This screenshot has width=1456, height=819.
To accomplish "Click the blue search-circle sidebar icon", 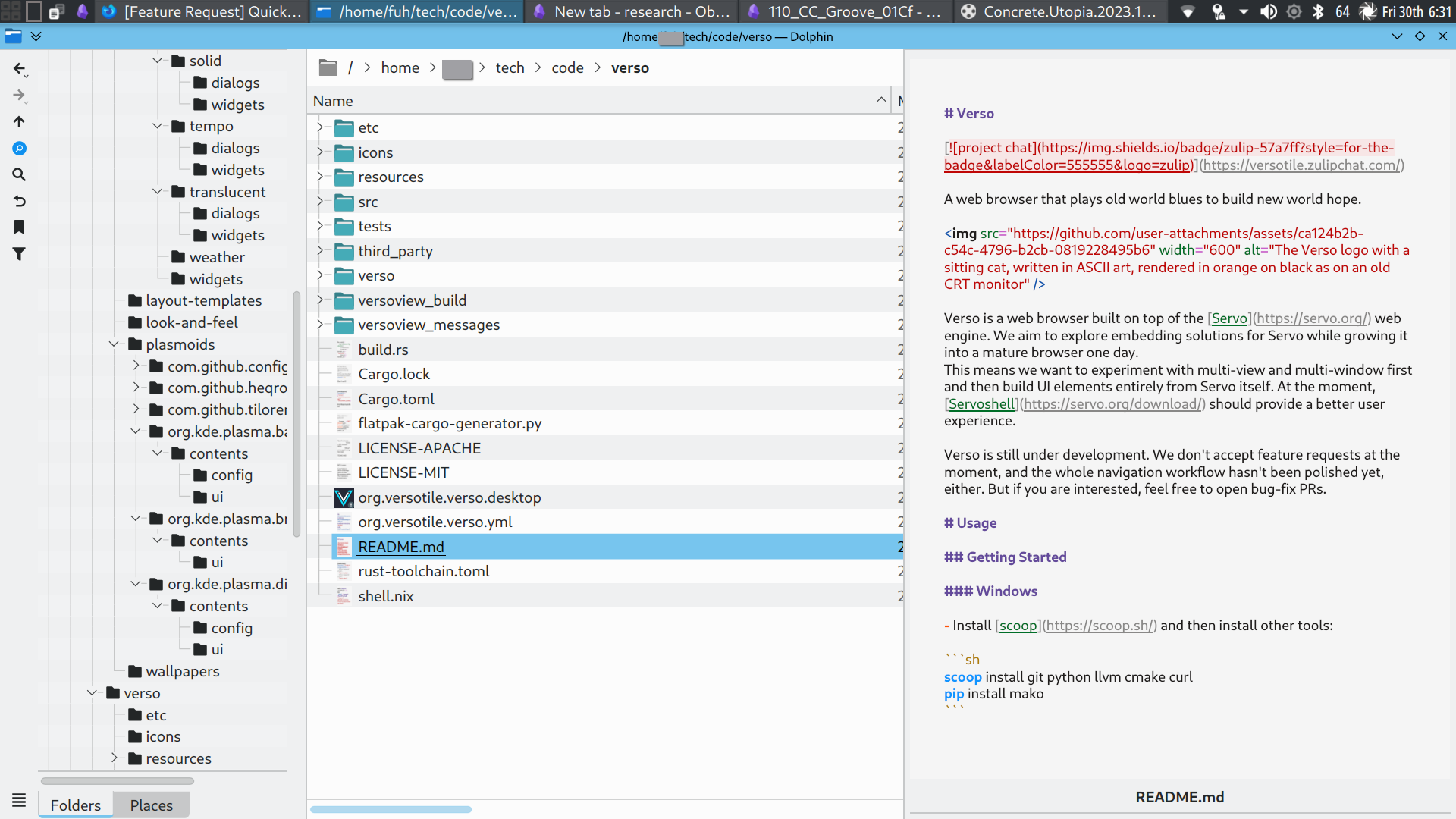I will click(19, 148).
